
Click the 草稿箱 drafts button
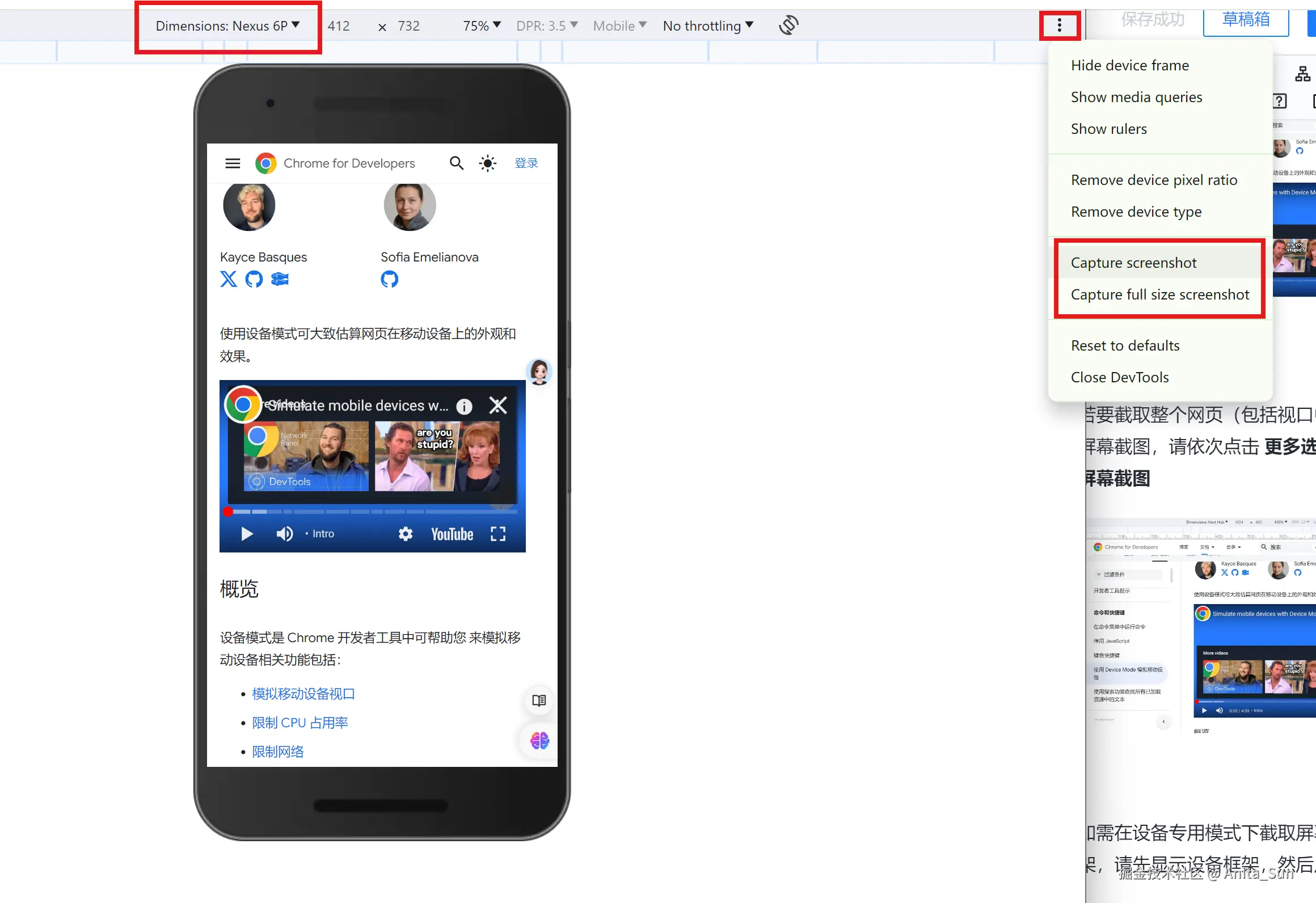coord(1246,20)
